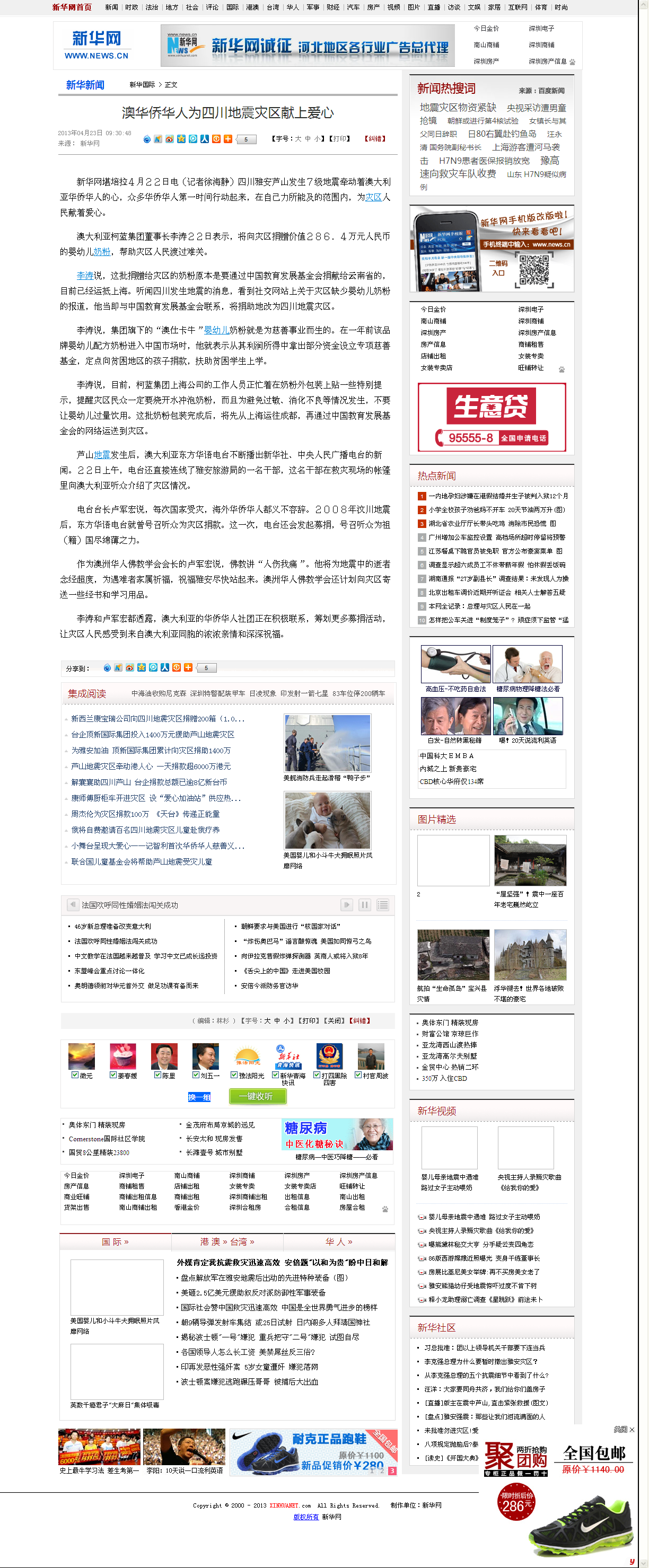Click the list view icon in news ticker
The height and width of the screenshot is (1568, 649).
coord(382,904)
